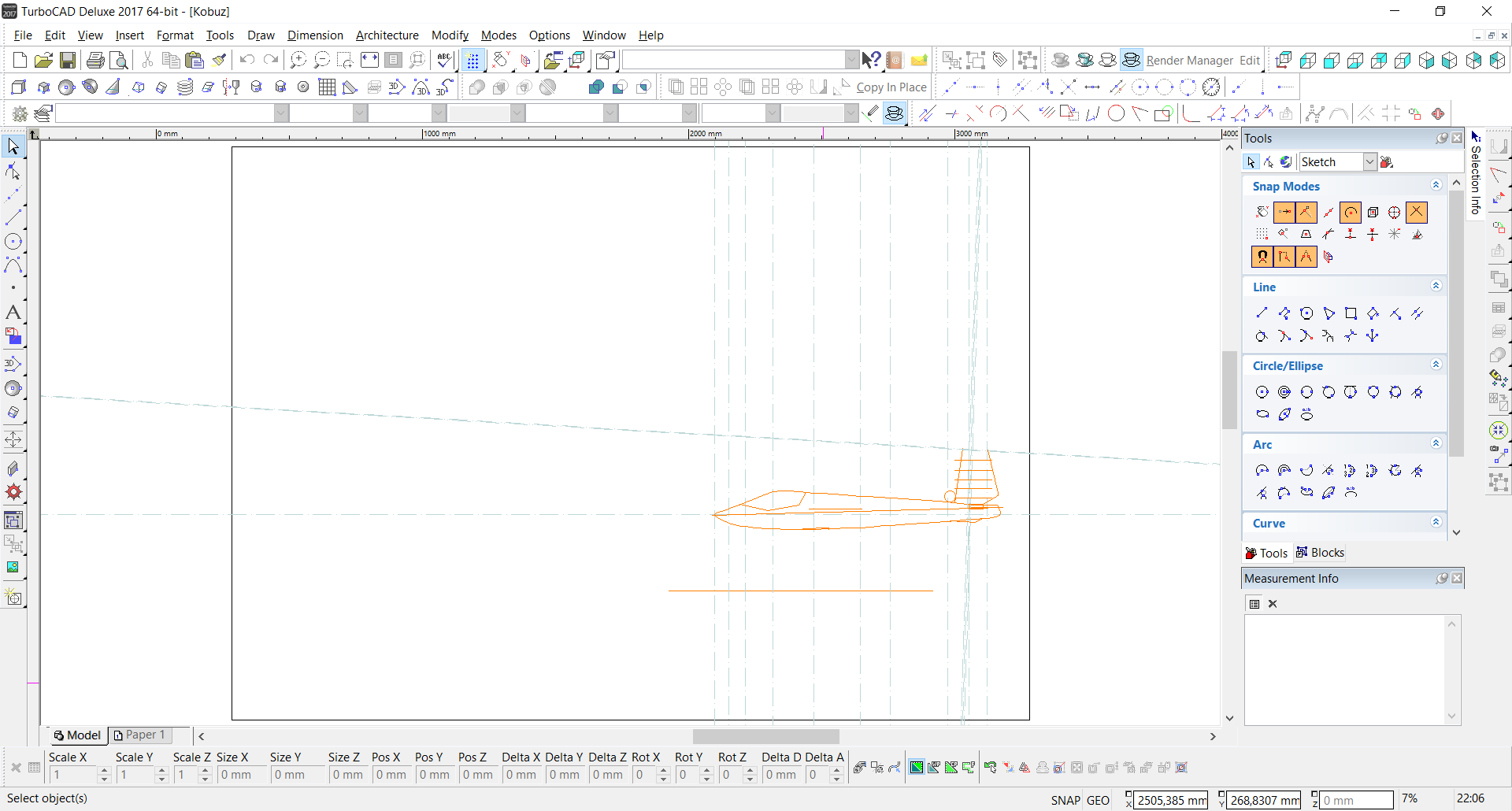
Task: Toggle SNAP in the status bar
Action: [x=1065, y=800]
